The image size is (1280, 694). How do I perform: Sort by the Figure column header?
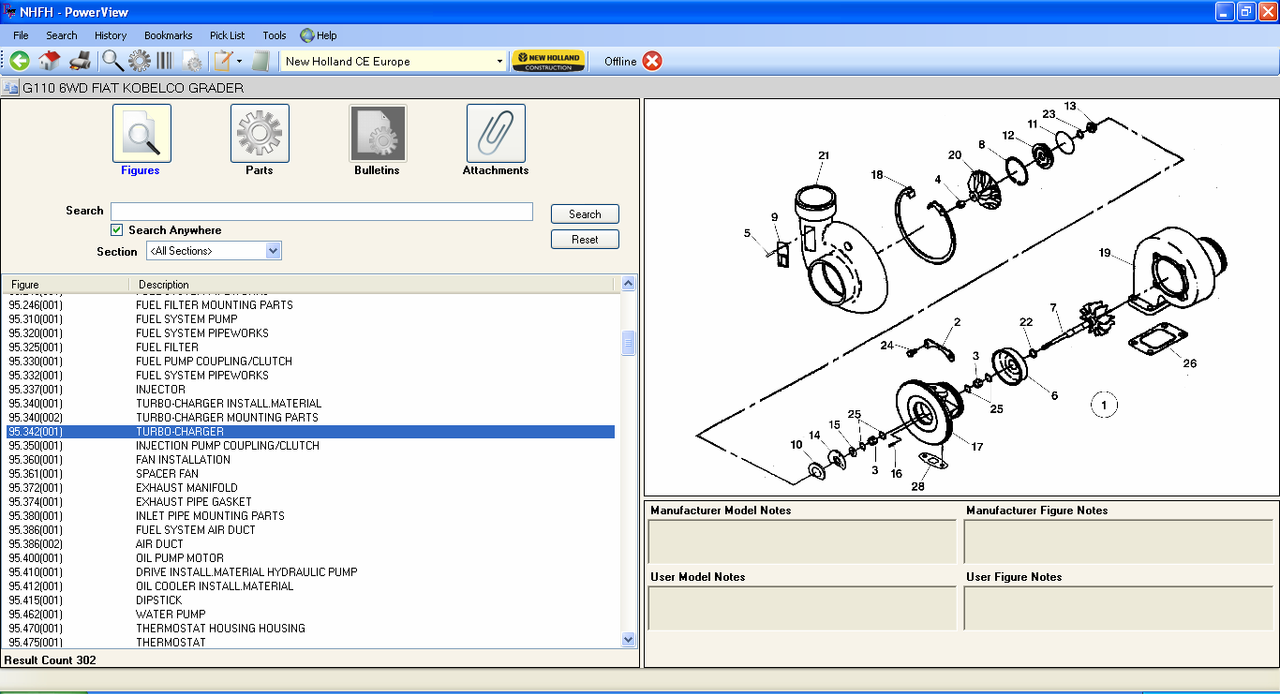tap(65, 284)
